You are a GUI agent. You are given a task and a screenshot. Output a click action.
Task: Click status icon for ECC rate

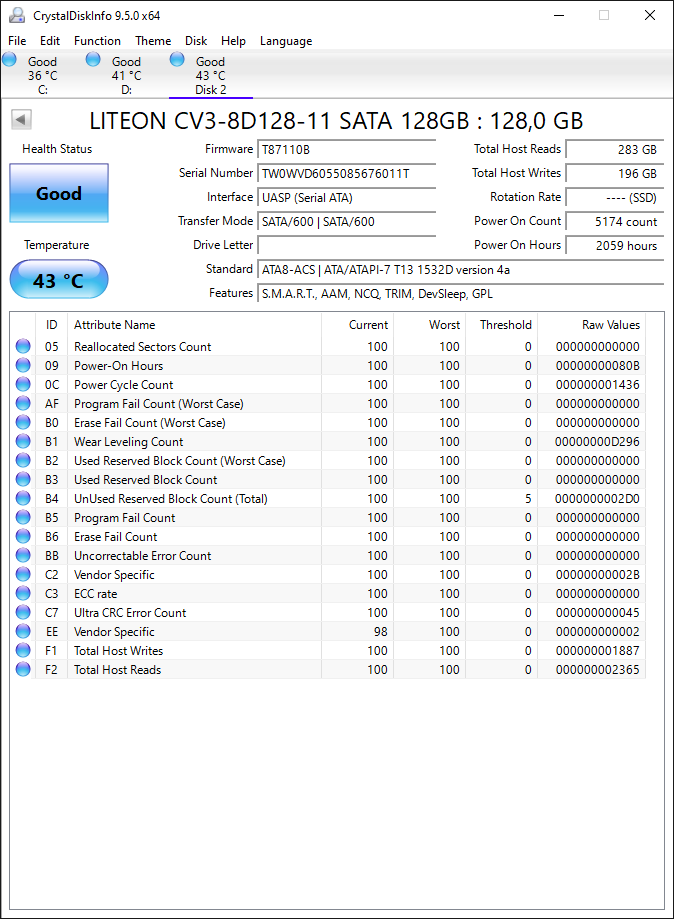(x=23, y=593)
